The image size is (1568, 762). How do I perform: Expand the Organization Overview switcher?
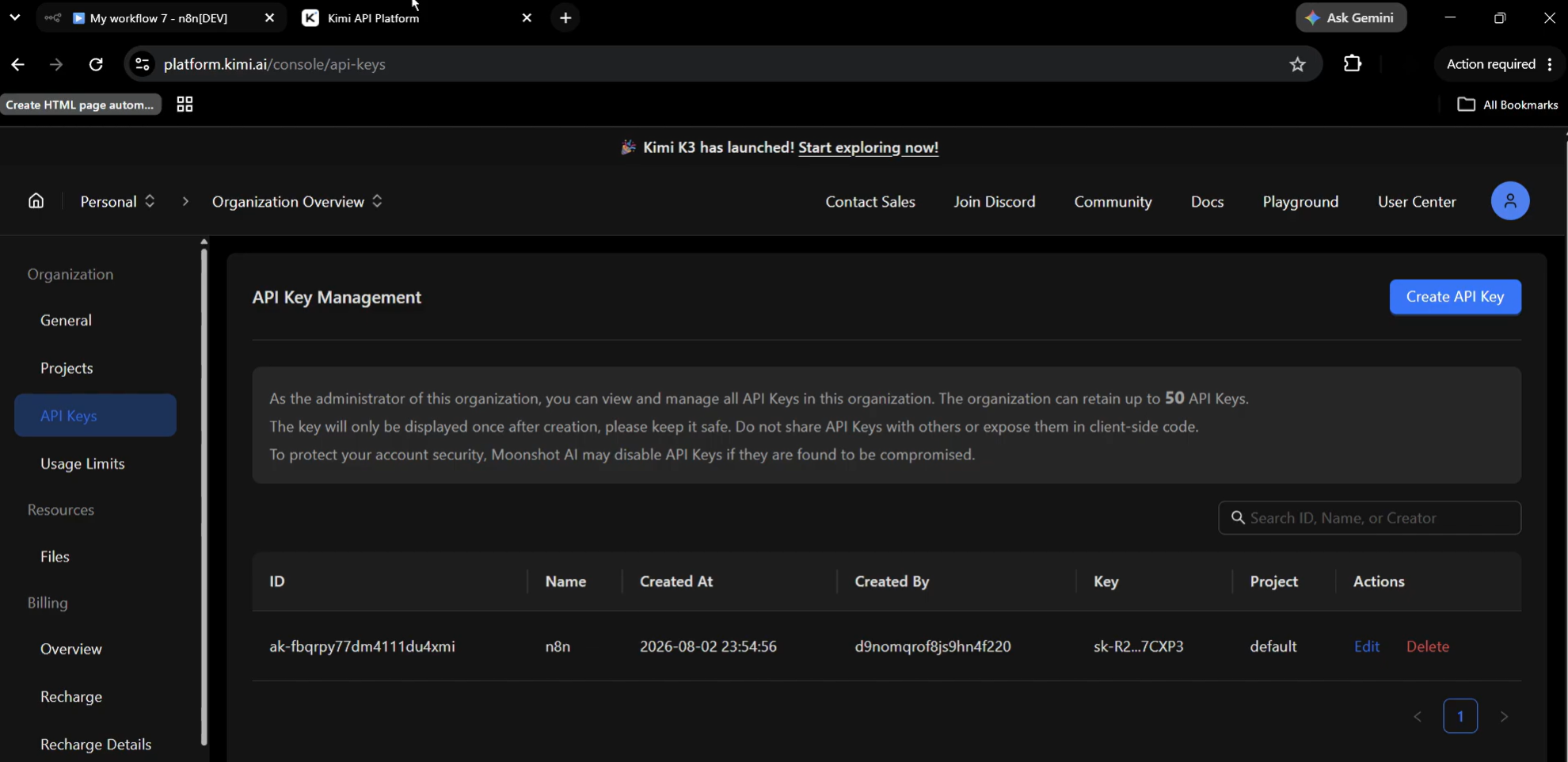point(297,201)
